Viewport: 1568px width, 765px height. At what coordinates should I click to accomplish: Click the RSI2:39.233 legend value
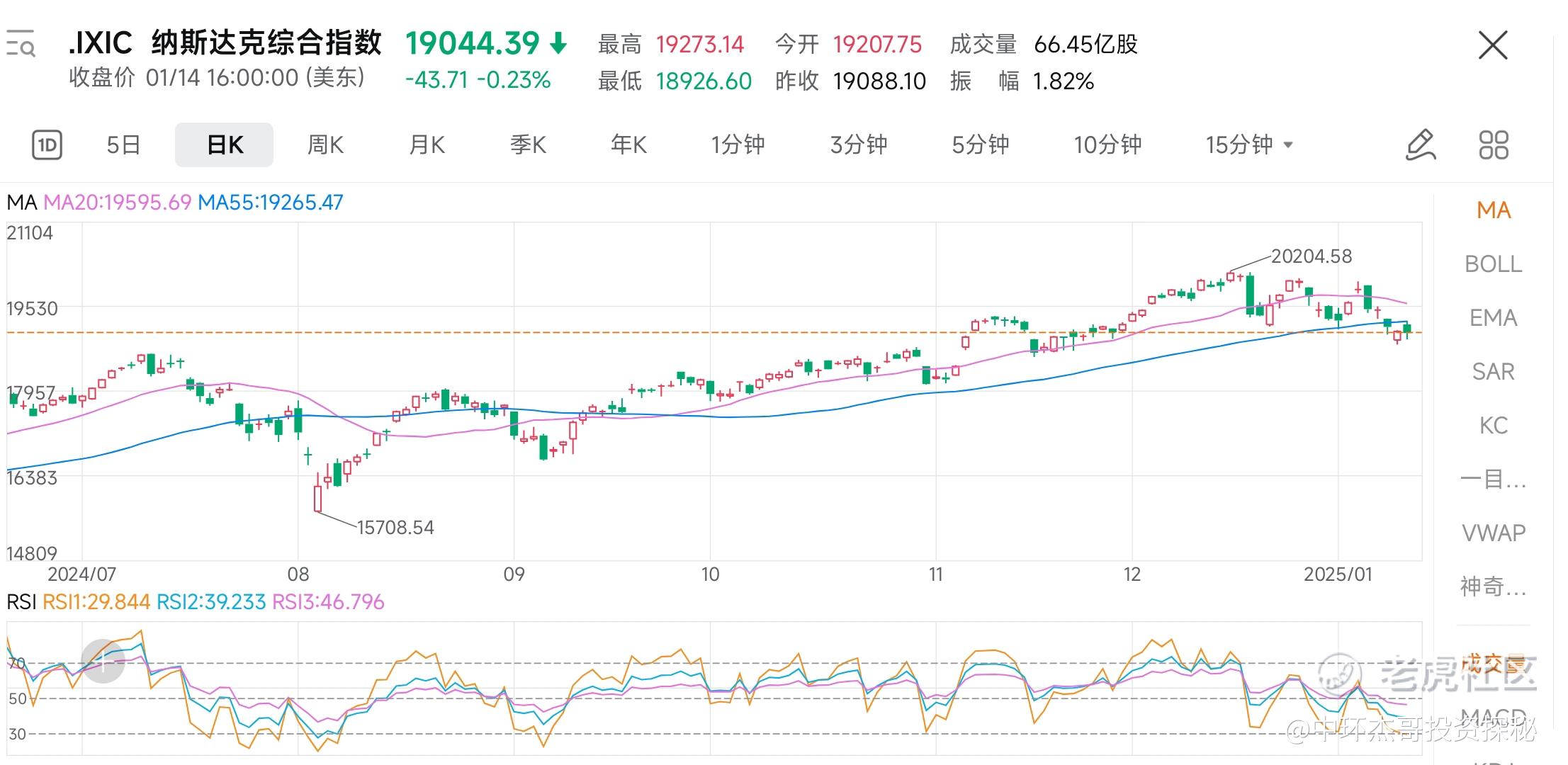coord(211,602)
